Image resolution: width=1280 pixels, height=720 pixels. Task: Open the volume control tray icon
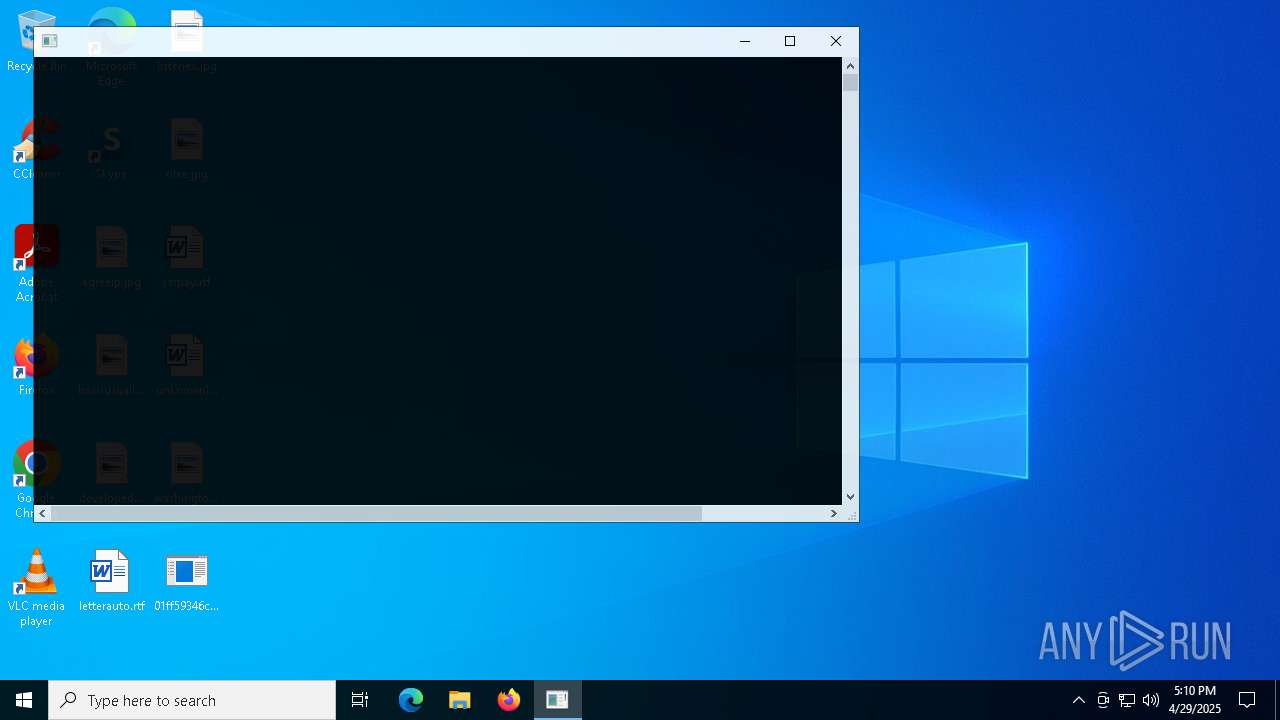[1151, 700]
